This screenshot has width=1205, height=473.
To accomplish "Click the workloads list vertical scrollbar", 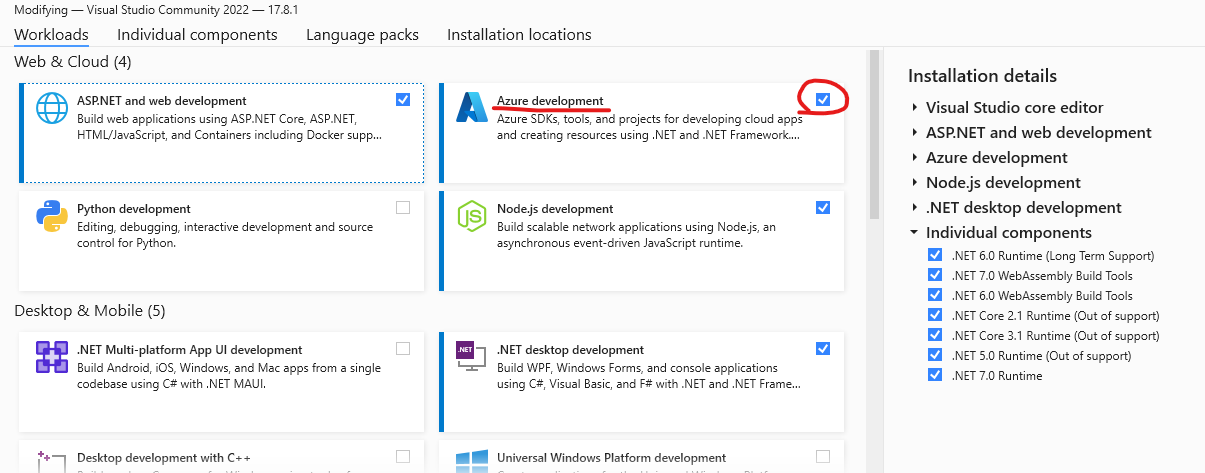I will (873, 135).
